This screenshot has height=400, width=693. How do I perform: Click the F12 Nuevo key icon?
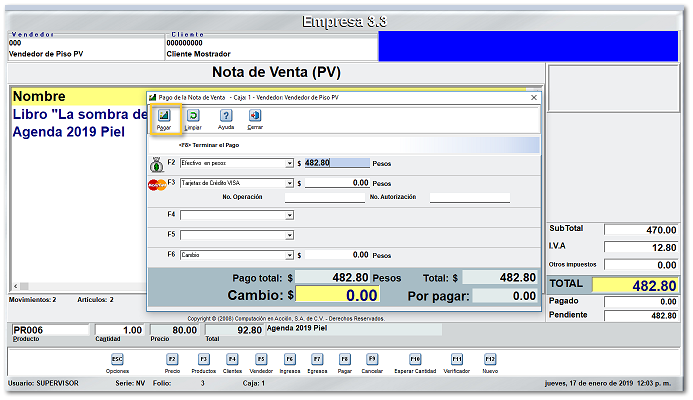tap(490, 358)
